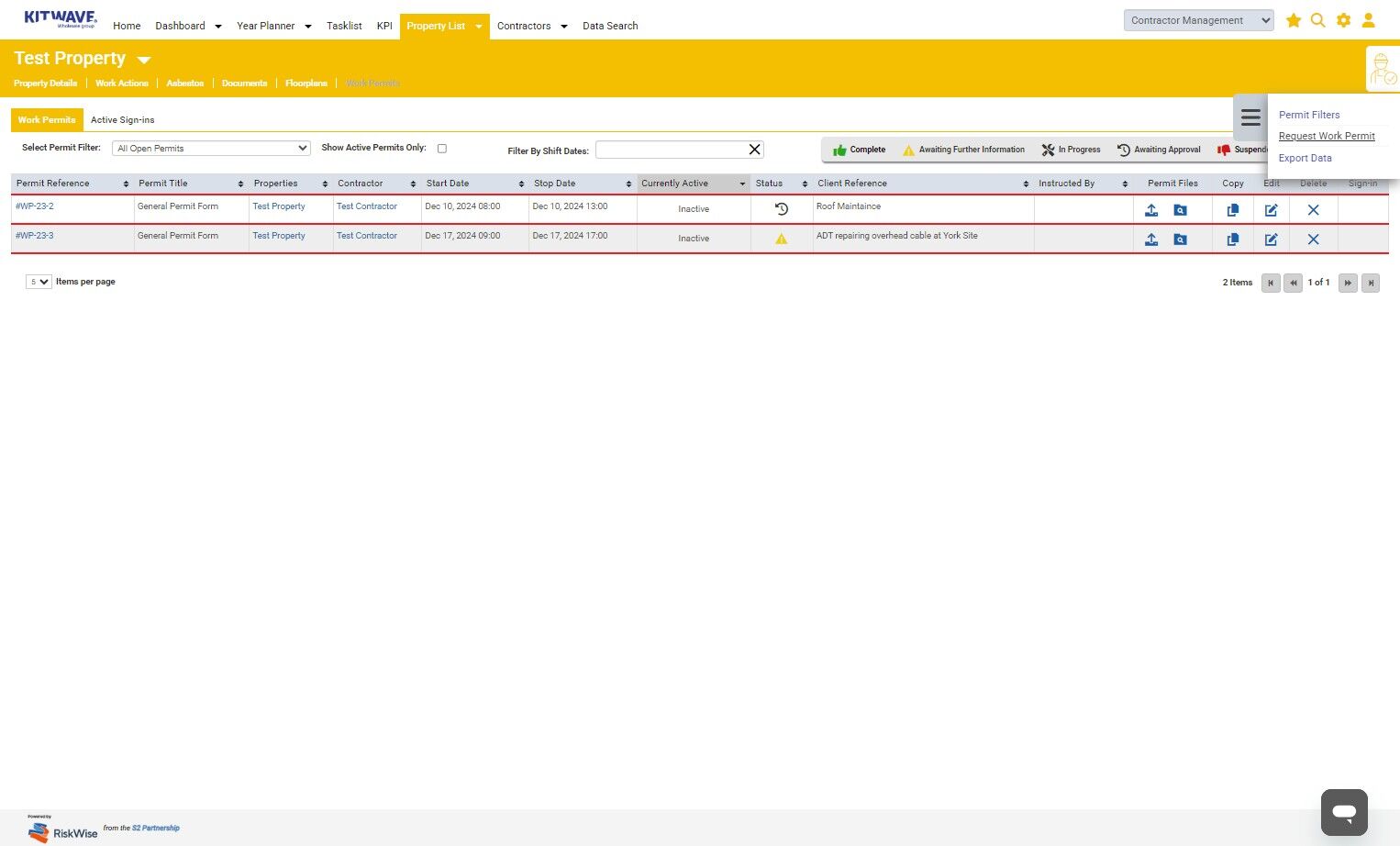The width and height of the screenshot is (1400, 846).
Task: Open the settings gear icon
Action: (x=1343, y=20)
